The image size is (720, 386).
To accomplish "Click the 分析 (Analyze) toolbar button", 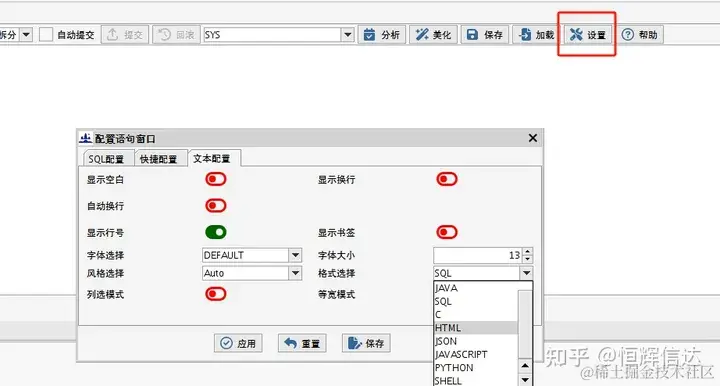I will (x=382, y=34).
